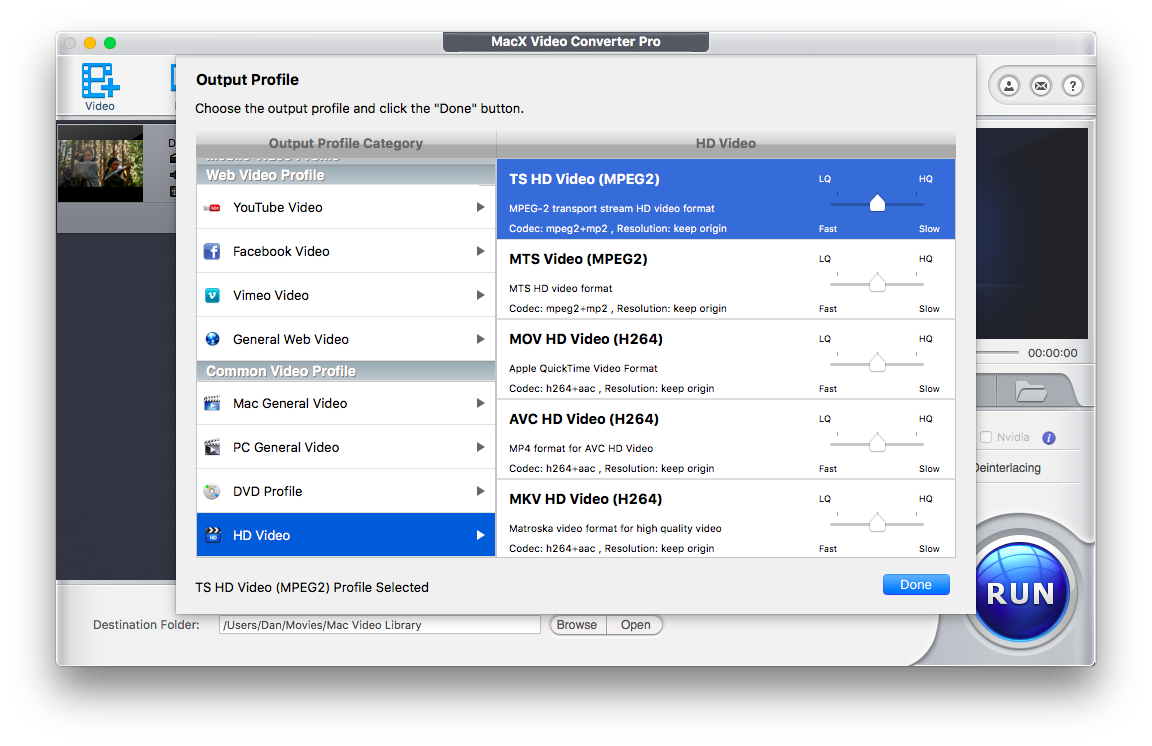Click the General Web Video globe icon
The width and height of the screenshot is (1152, 746).
coord(212,339)
